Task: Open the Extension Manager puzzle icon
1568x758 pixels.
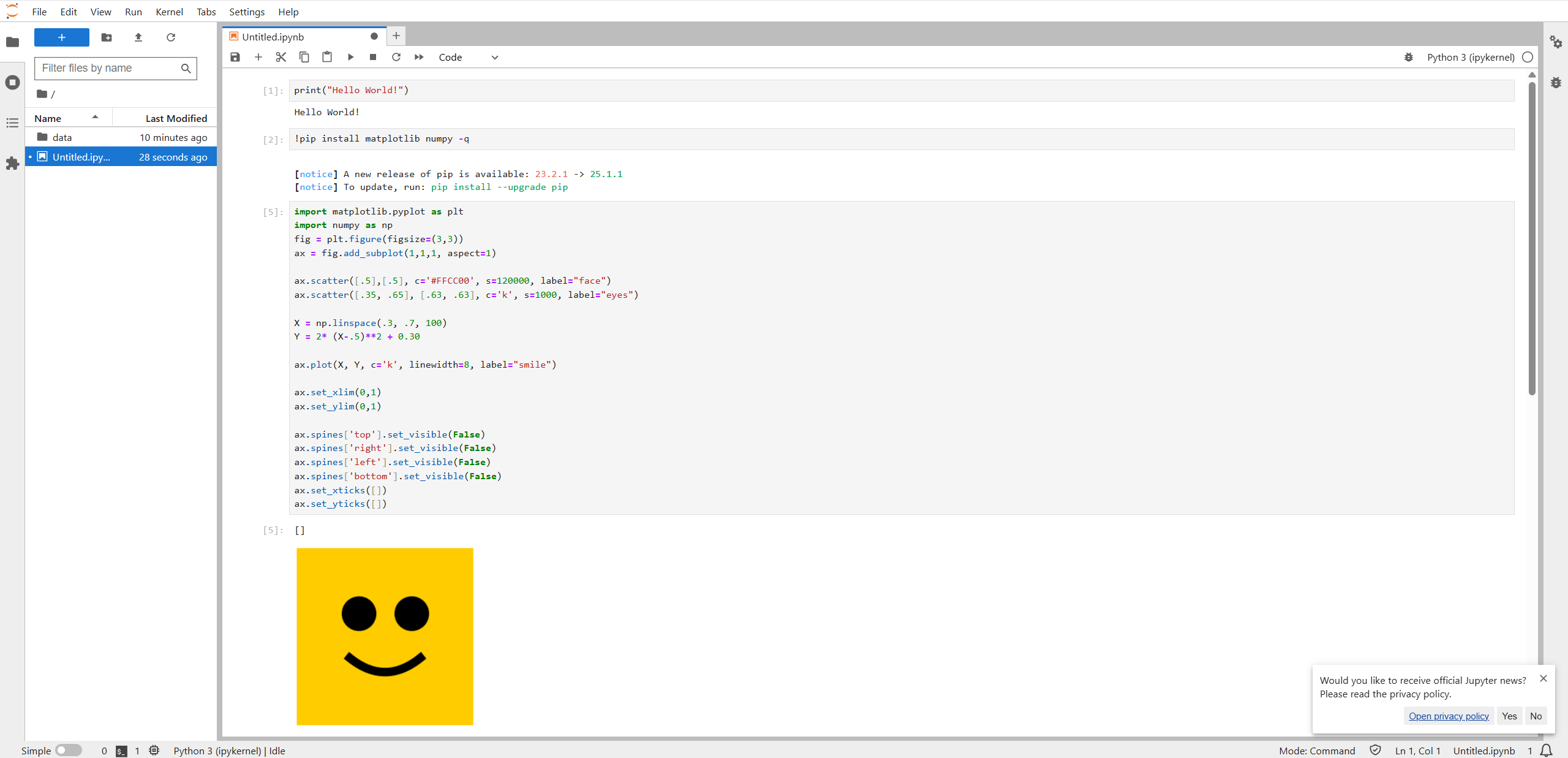Action: pos(12,163)
